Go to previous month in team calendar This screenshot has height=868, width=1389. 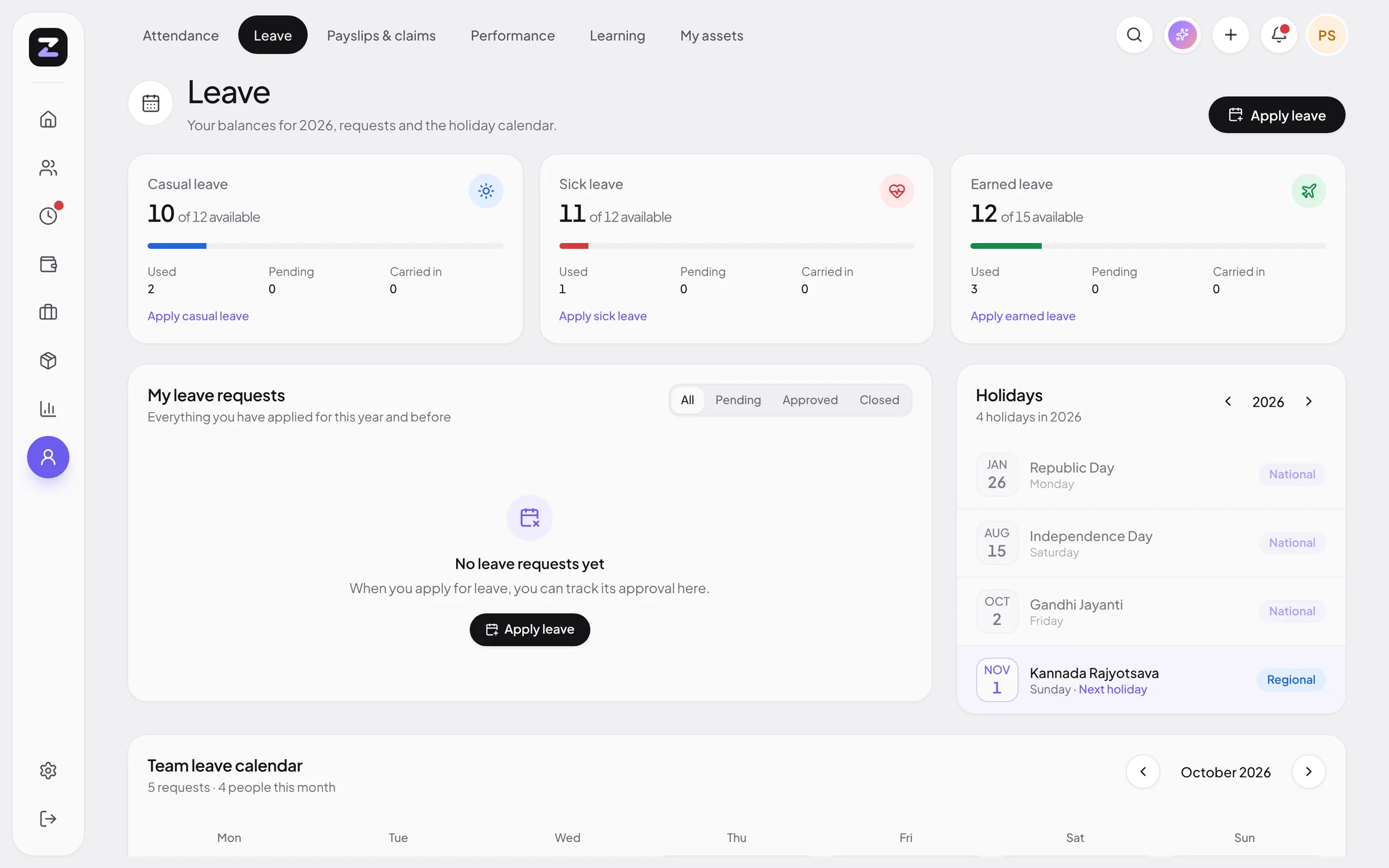(1143, 771)
